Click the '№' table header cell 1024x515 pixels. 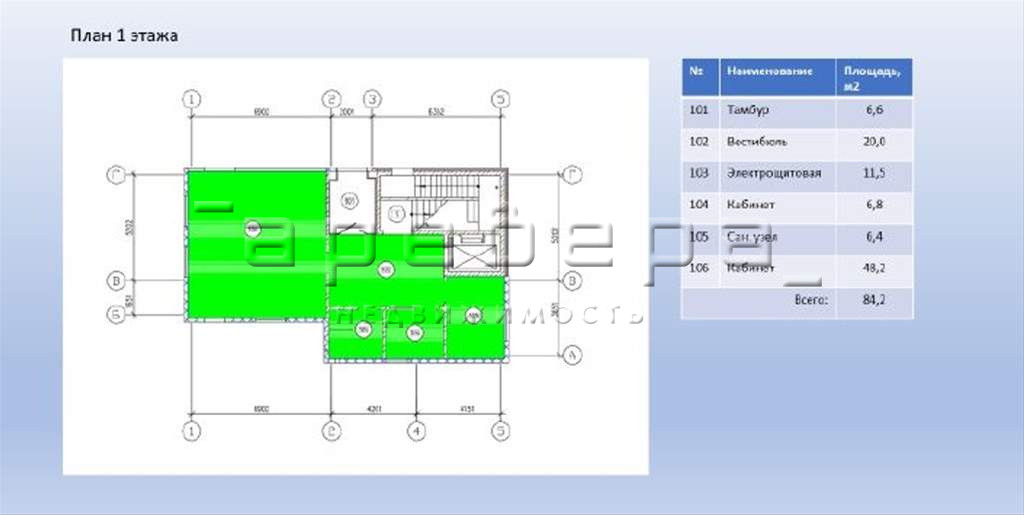(x=700, y=77)
